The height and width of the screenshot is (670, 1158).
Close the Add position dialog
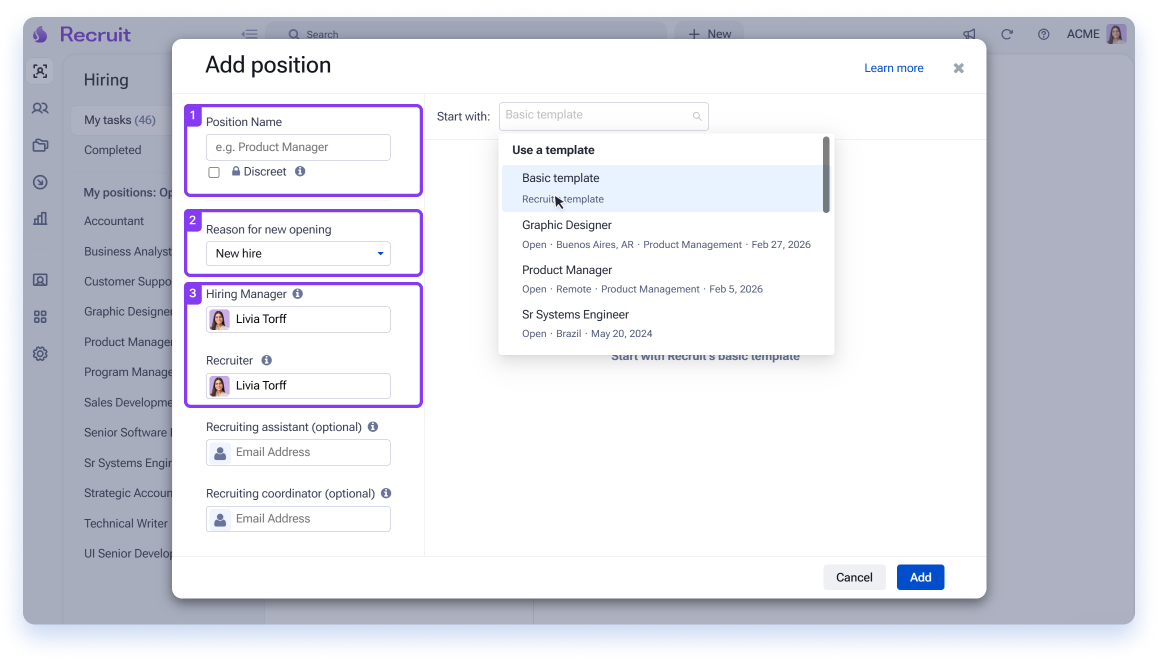coord(959,68)
